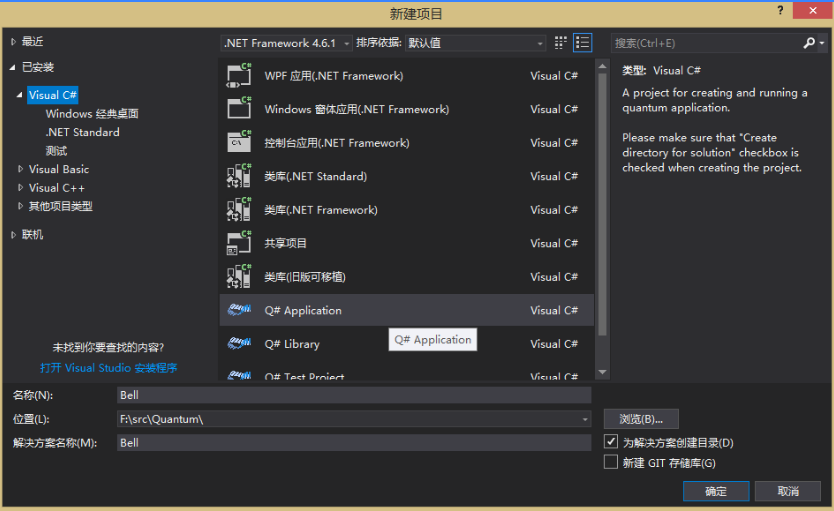Click 确定 (OK) button
The width and height of the screenshot is (834, 511).
click(716, 491)
